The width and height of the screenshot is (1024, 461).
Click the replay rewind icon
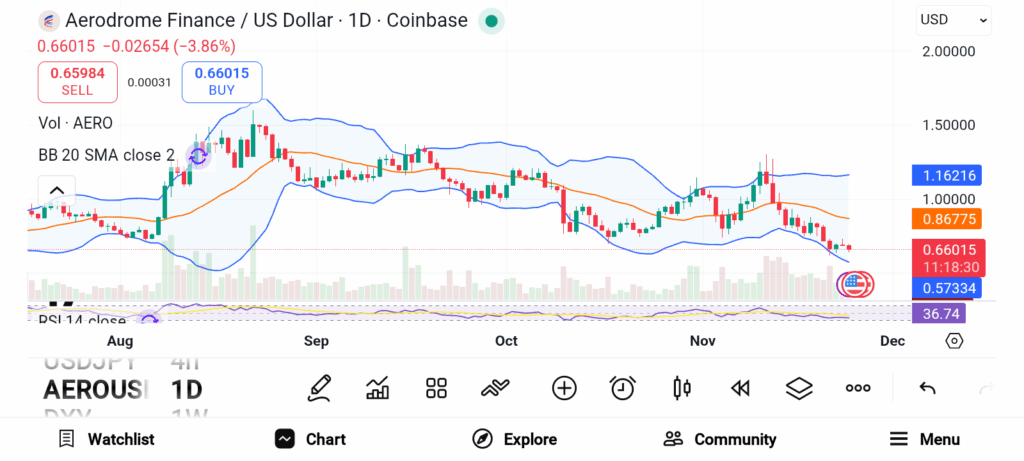point(740,388)
